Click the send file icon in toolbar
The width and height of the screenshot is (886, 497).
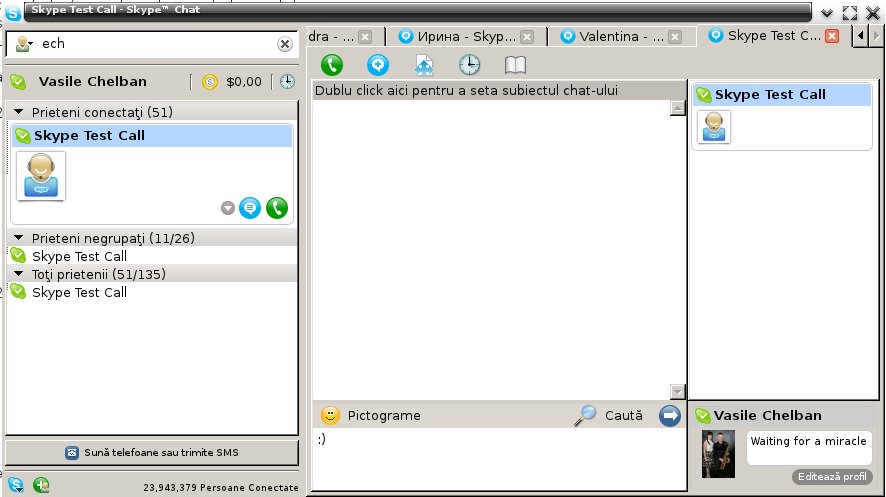(425, 65)
